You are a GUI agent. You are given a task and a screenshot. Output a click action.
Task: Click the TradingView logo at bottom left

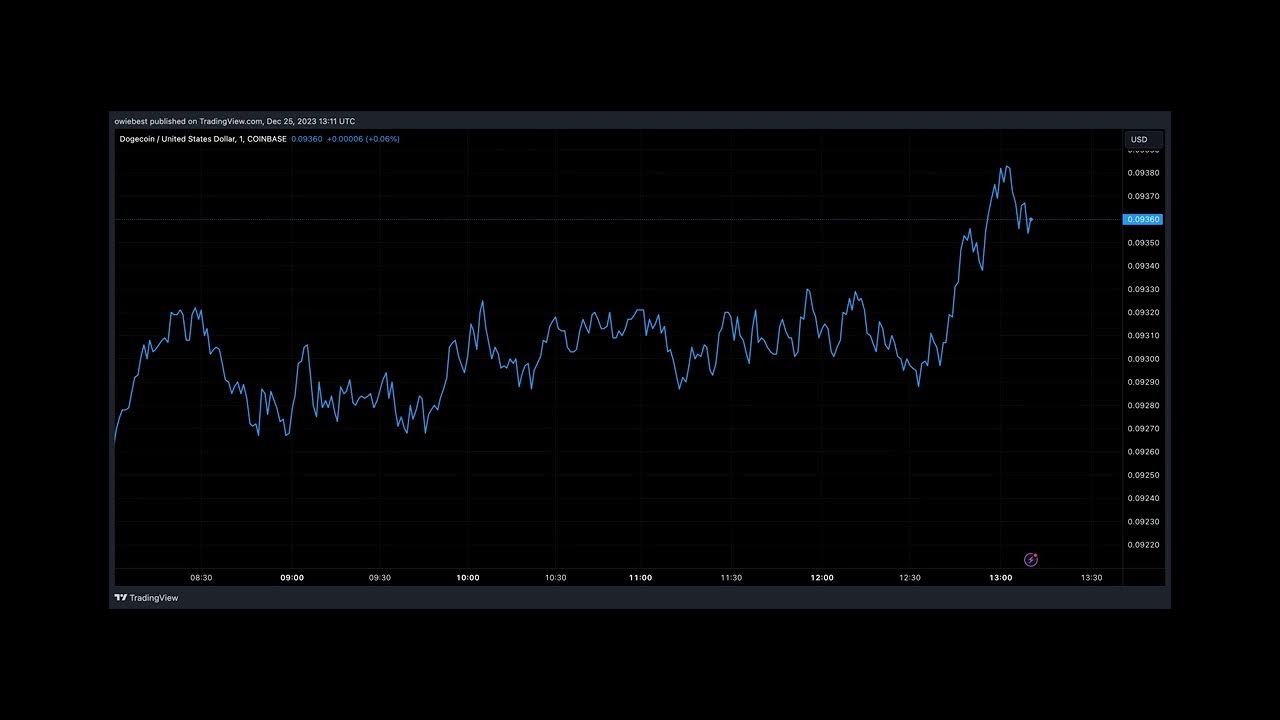(146, 598)
